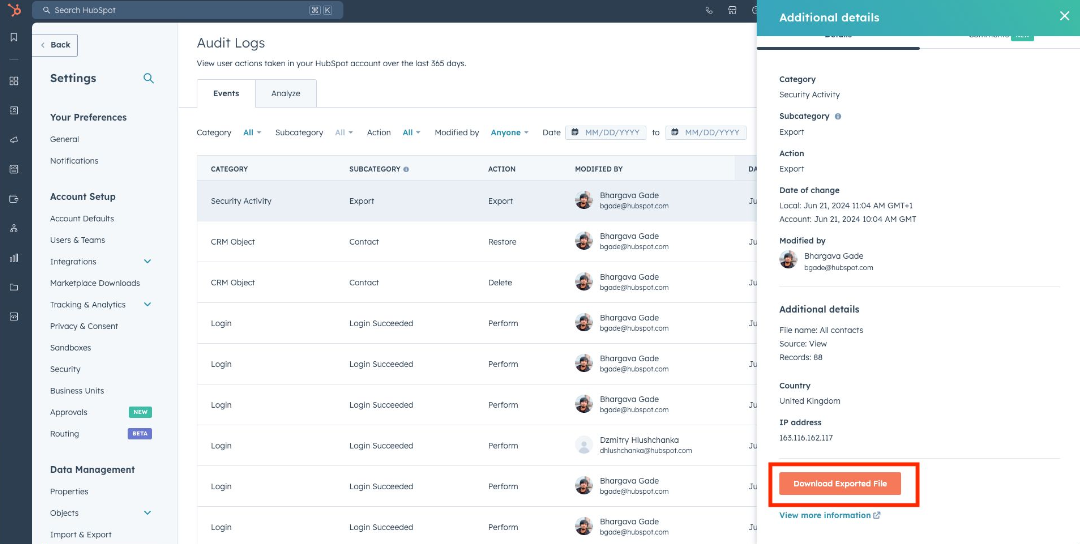Viewport: 1080px width, 544px height.
Task: Open Security settings in sidebar
Action: pyautogui.click(x=65, y=369)
